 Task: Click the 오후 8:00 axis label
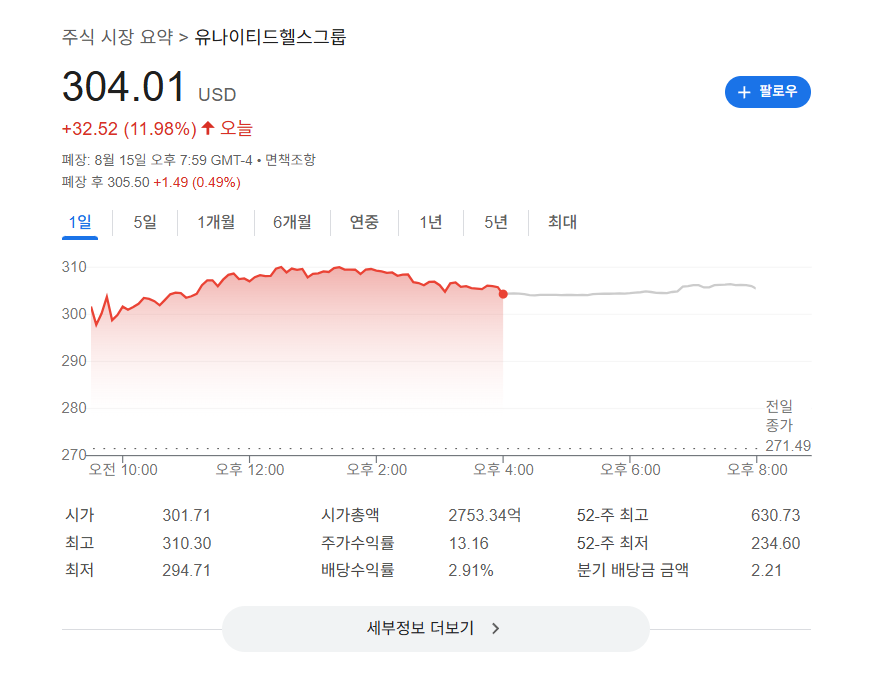[x=757, y=470]
